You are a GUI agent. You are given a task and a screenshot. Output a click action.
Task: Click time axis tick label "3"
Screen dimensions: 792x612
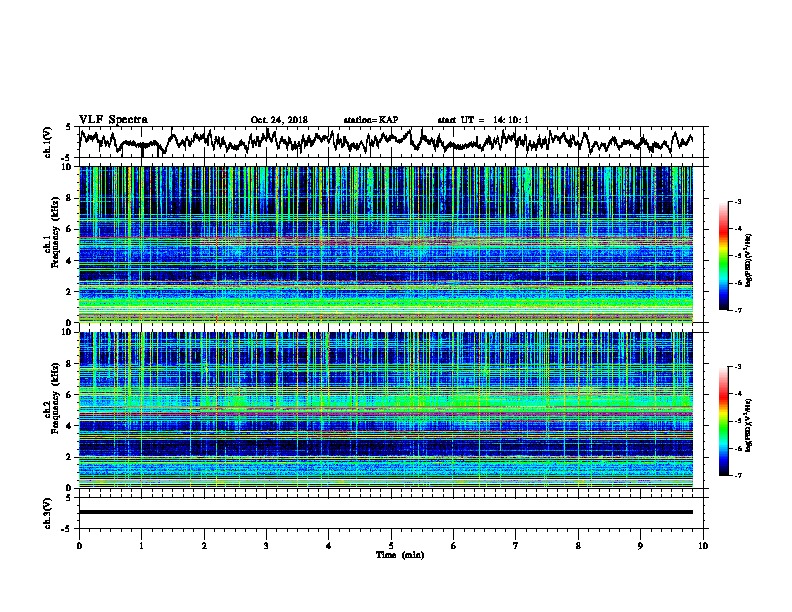266,546
